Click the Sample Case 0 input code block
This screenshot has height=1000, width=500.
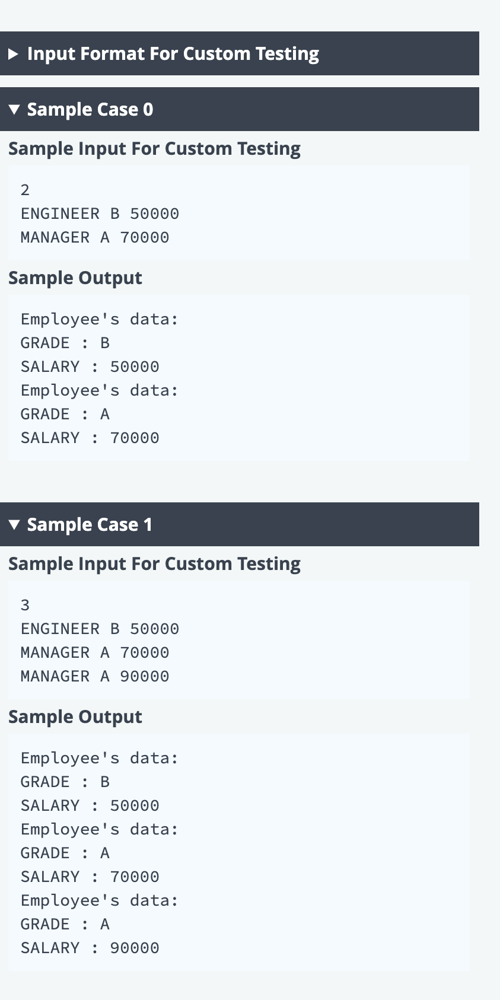pos(239,213)
